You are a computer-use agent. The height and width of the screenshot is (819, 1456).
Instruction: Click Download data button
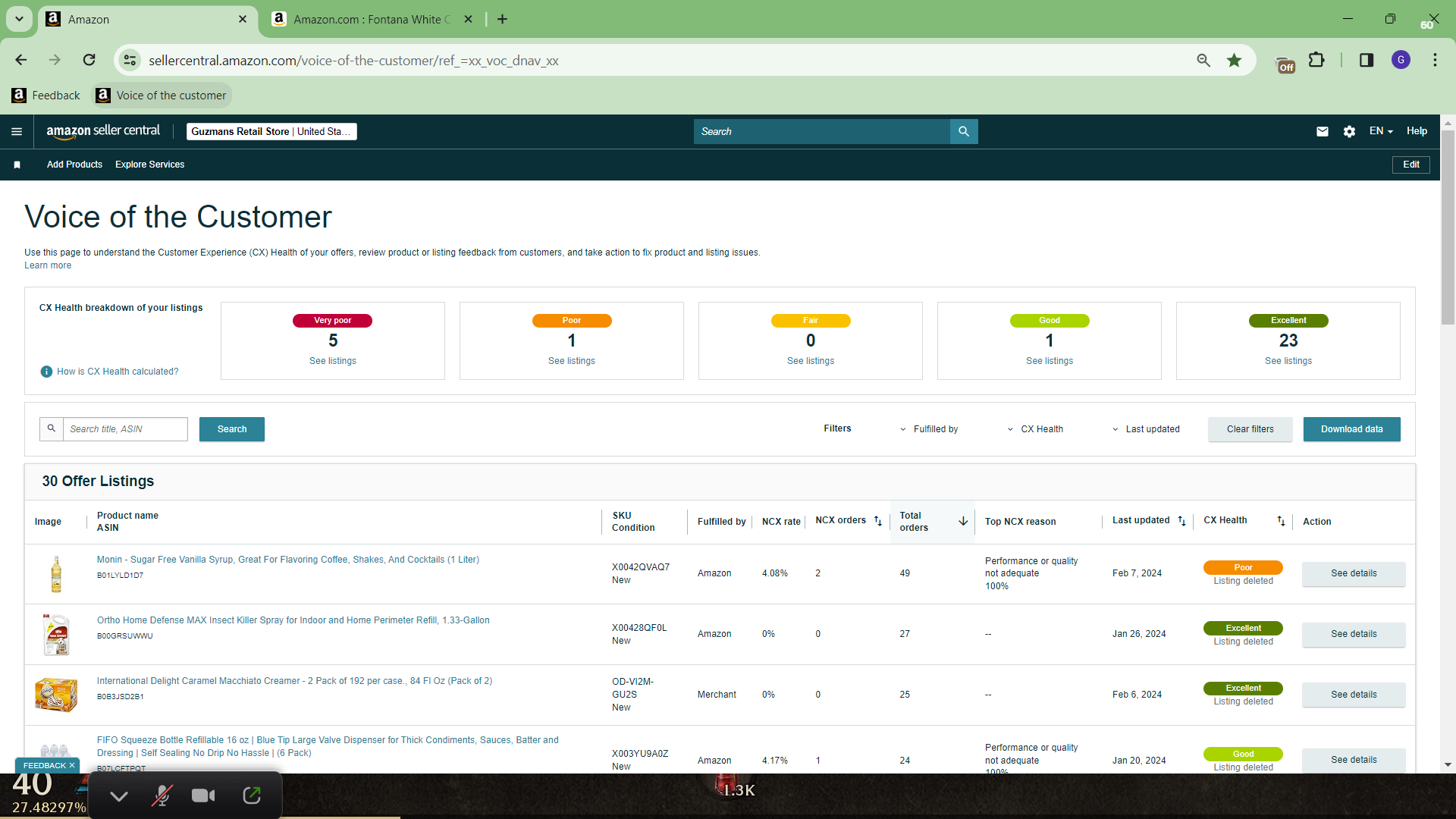click(1352, 429)
